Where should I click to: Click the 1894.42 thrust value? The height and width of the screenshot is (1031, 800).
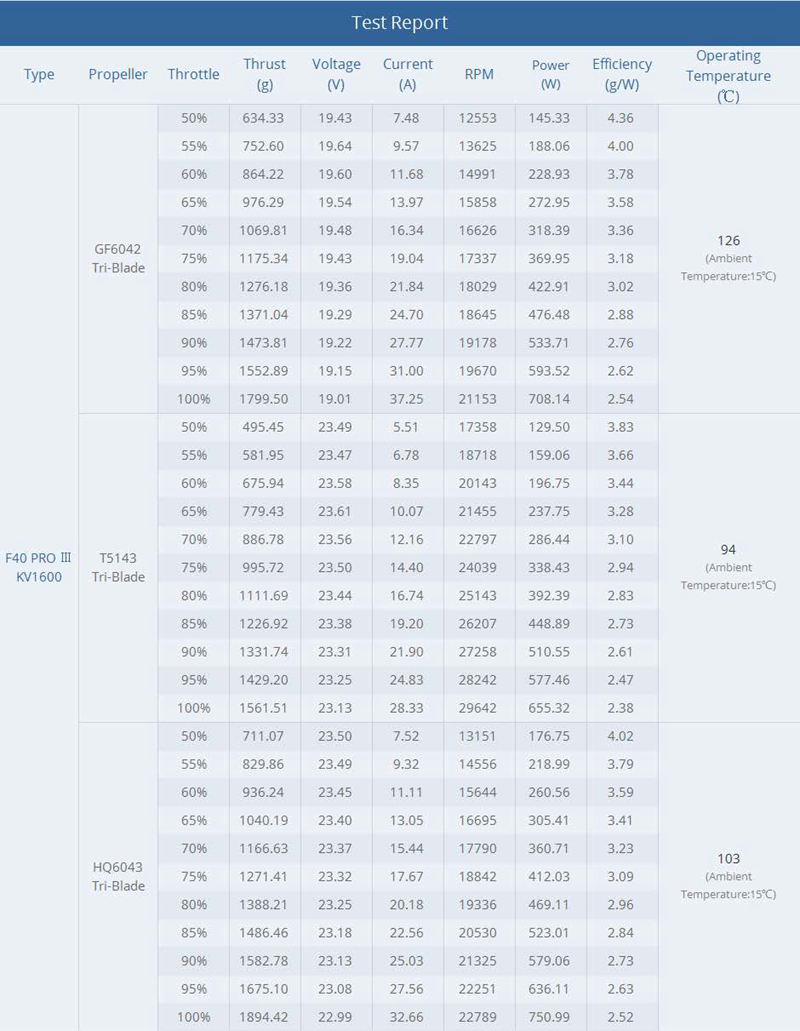click(264, 1017)
